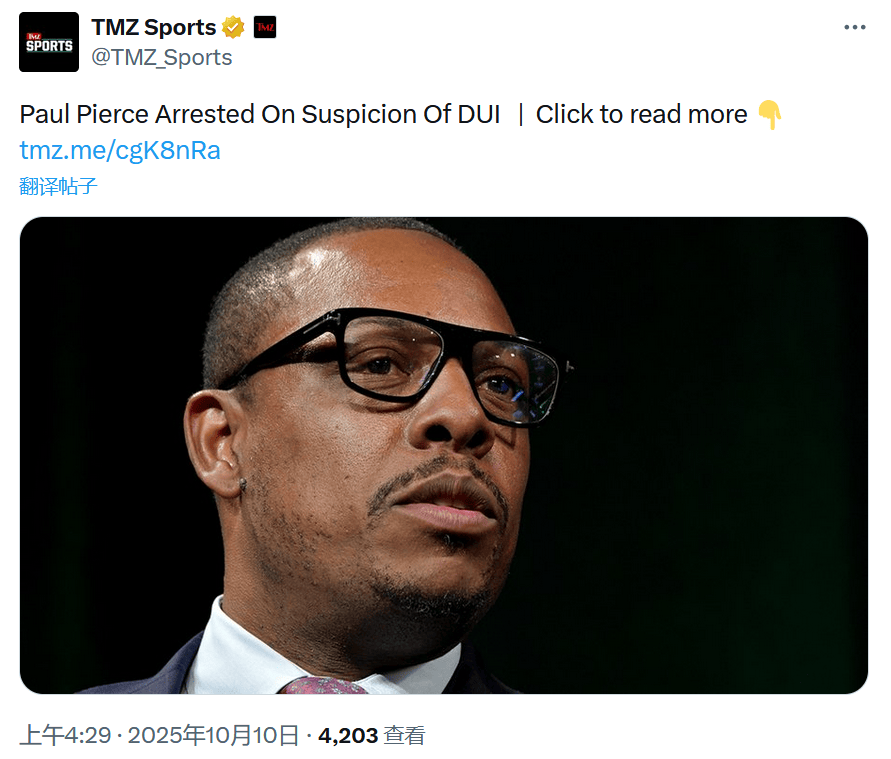This screenshot has width=891, height=759.
Task: Click the vertical bar separator in tweet
Action: (x=520, y=114)
